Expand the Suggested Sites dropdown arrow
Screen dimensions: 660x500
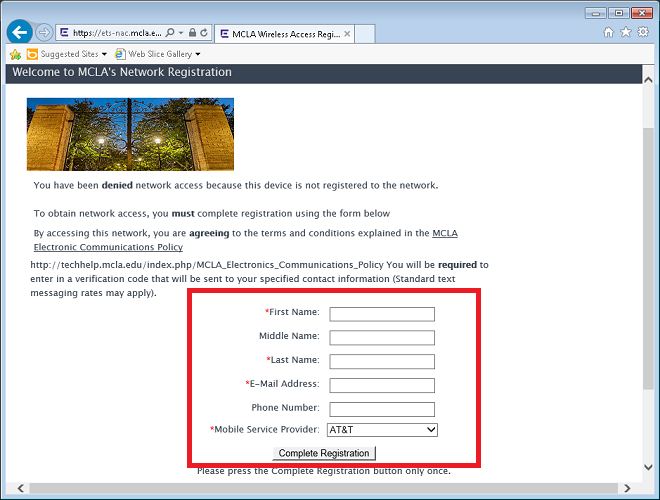104,54
